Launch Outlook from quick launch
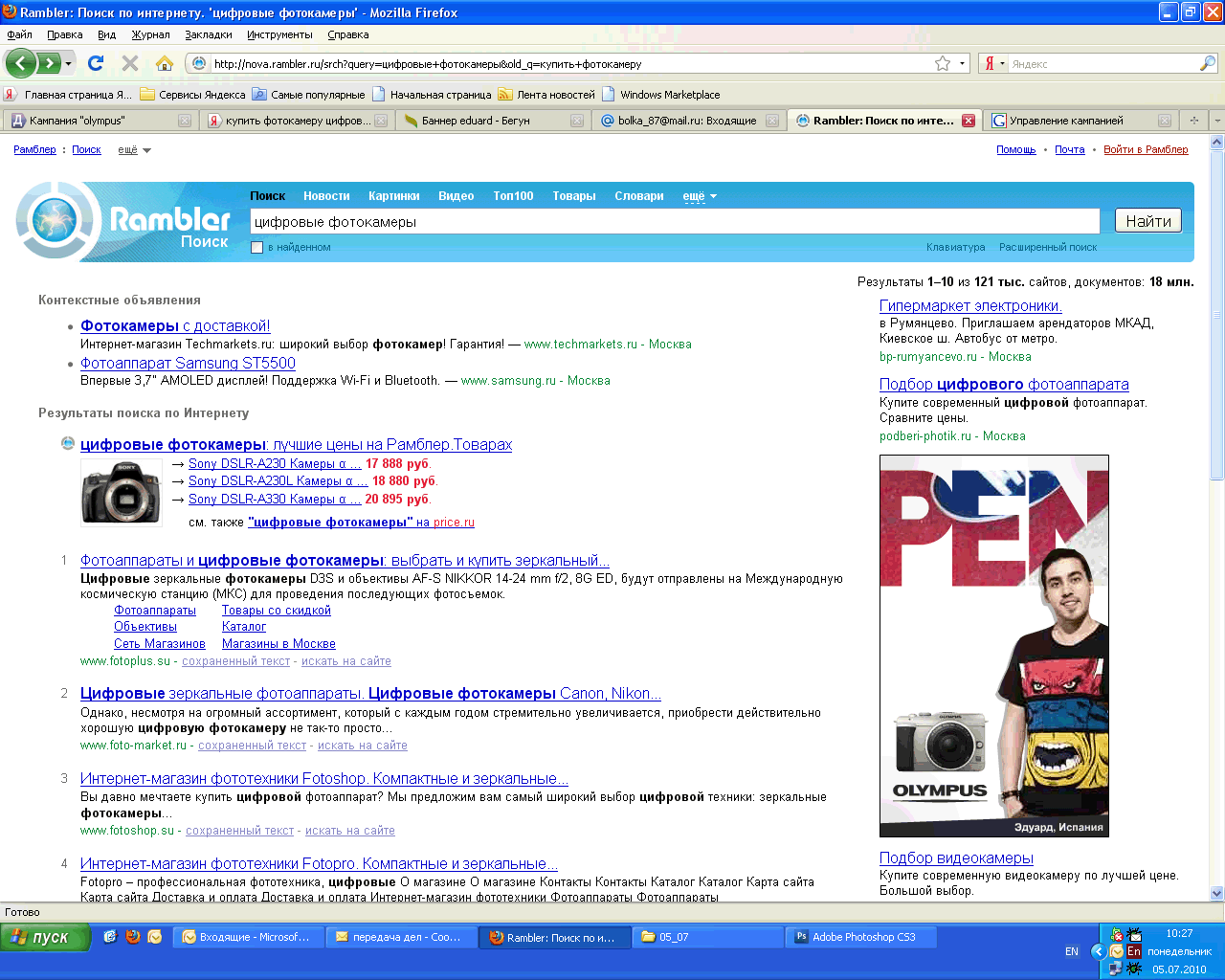Image resolution: width=1225 pixels, height=980 pixels. click(155, 937)
